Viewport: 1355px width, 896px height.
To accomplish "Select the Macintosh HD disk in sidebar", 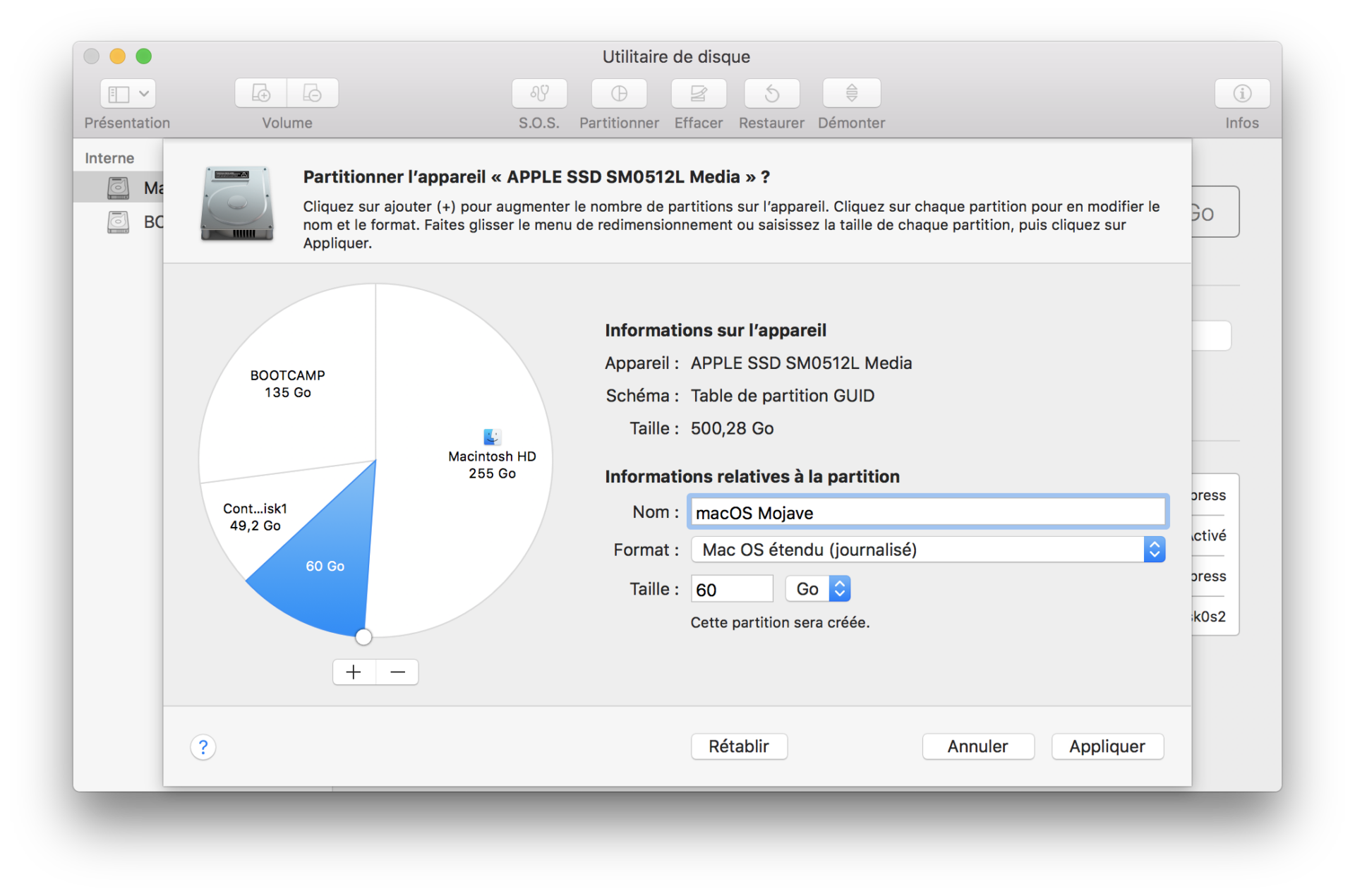I will [119, 188].
